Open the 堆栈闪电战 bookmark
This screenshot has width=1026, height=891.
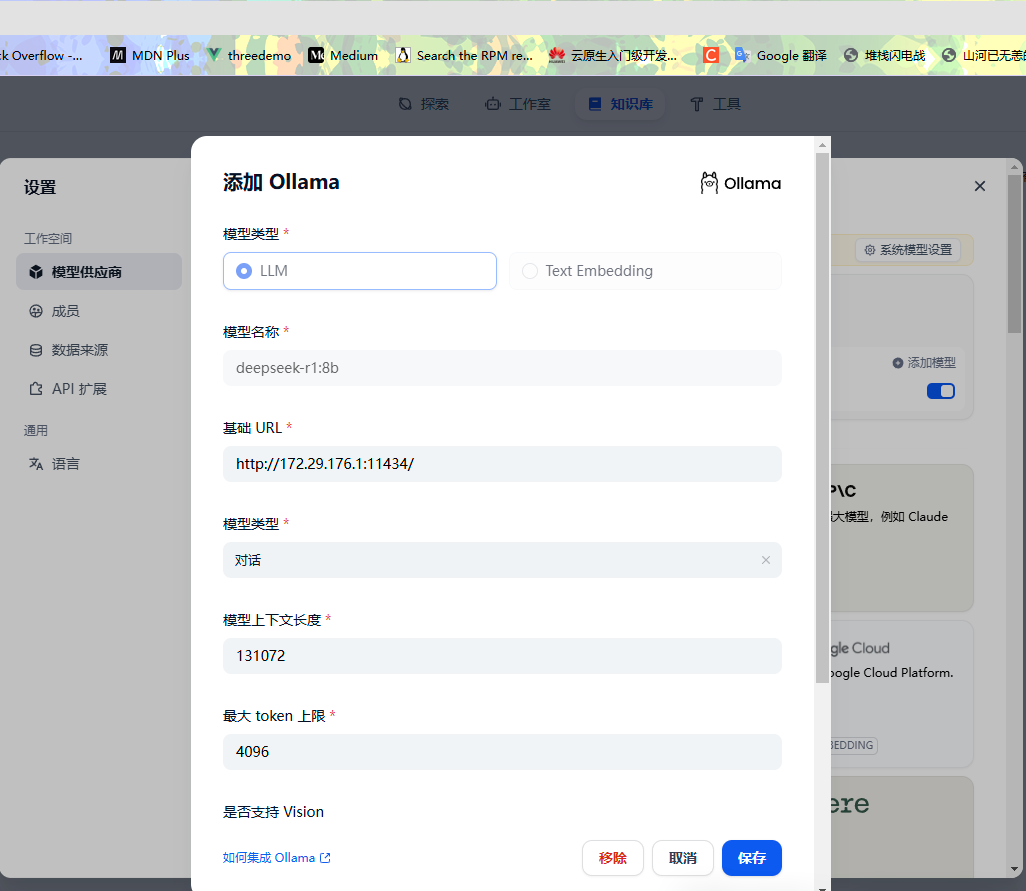[x=885, y=56]
